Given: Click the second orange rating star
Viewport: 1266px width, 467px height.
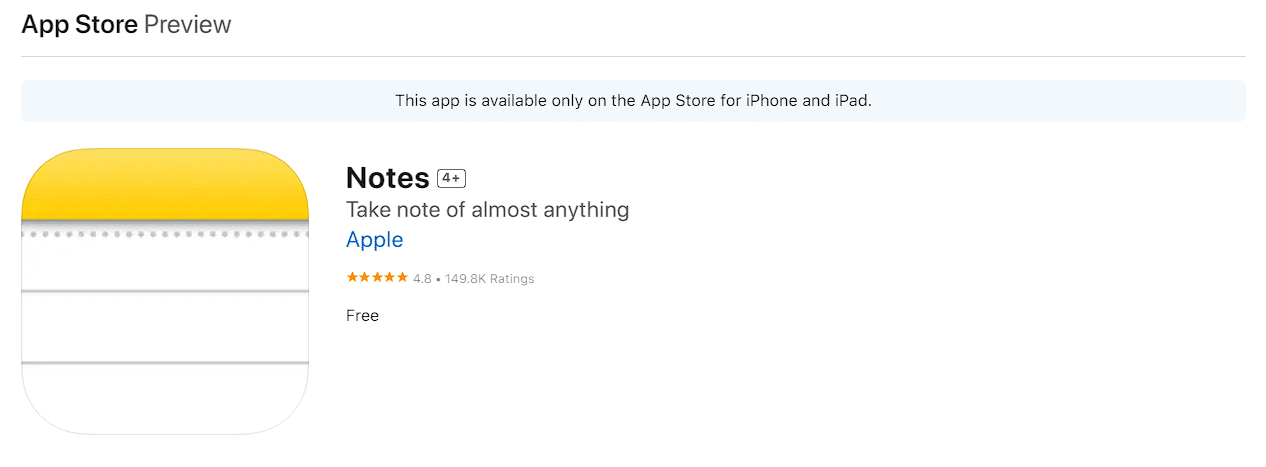Looking at the screenshot, I should tap(365, 278).
